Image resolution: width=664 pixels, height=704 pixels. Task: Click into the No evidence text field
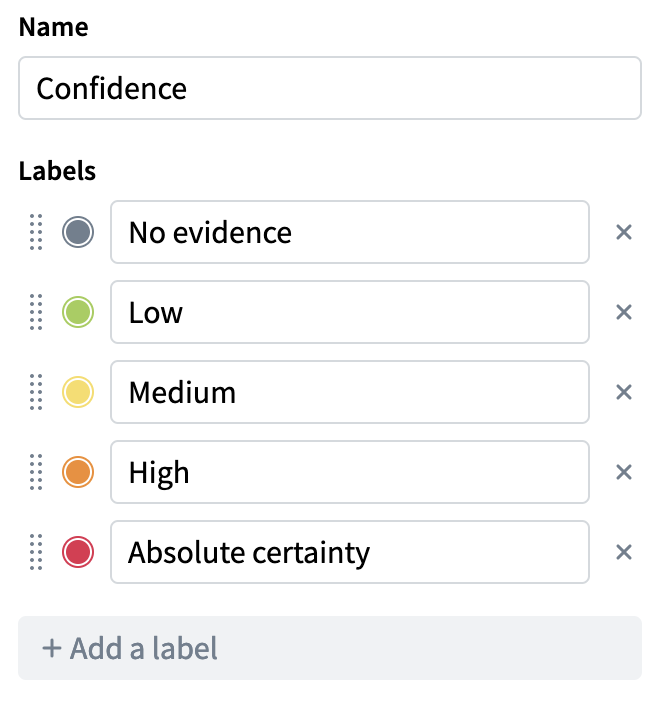pyautogui.click(x=350, y=233)
